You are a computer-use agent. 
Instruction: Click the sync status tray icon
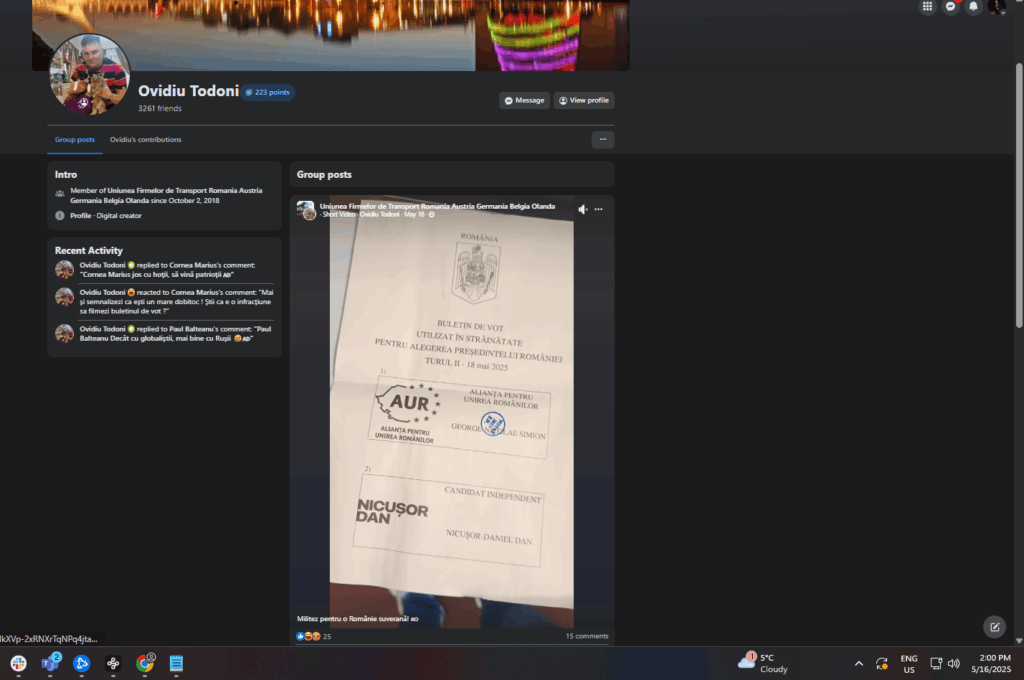882,664
